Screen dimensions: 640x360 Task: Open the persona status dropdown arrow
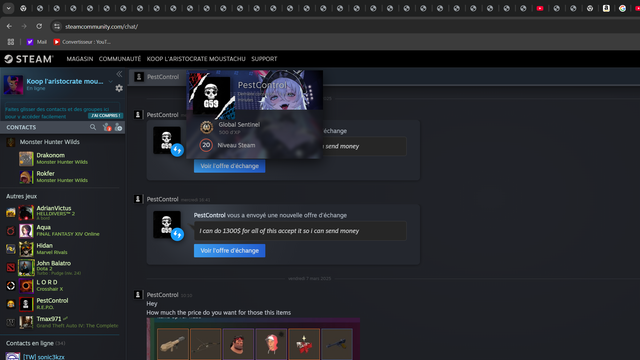coord(110,82)
